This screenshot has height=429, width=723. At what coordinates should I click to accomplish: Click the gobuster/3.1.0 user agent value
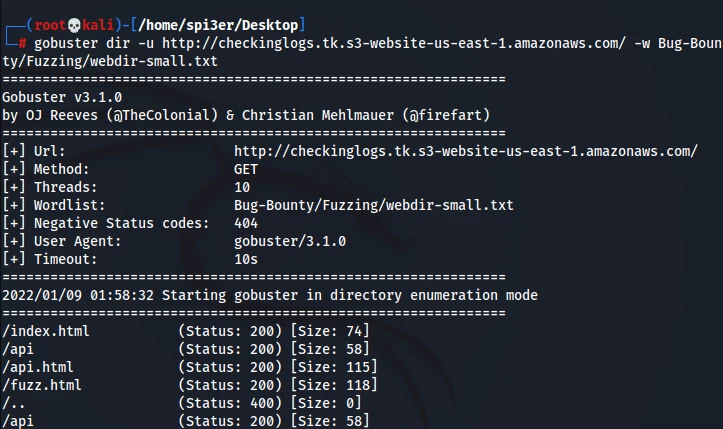tap(289, 241)
